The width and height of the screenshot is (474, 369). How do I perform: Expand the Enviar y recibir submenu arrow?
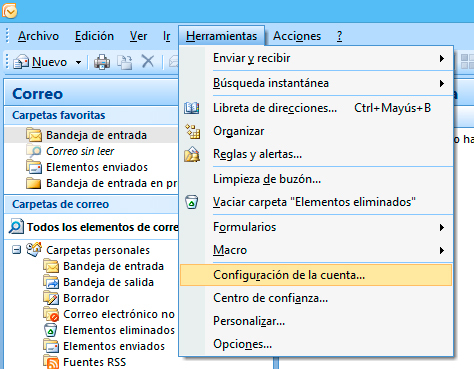point(442,58)
